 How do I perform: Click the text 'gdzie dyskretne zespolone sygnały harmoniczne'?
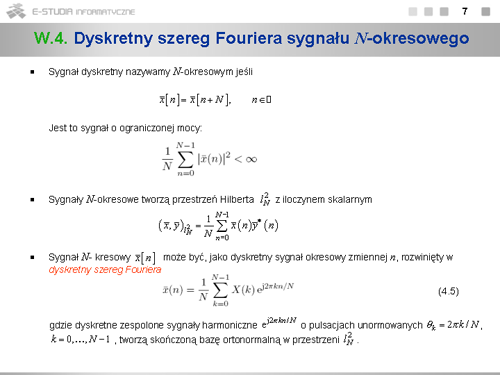pos(153,325)
